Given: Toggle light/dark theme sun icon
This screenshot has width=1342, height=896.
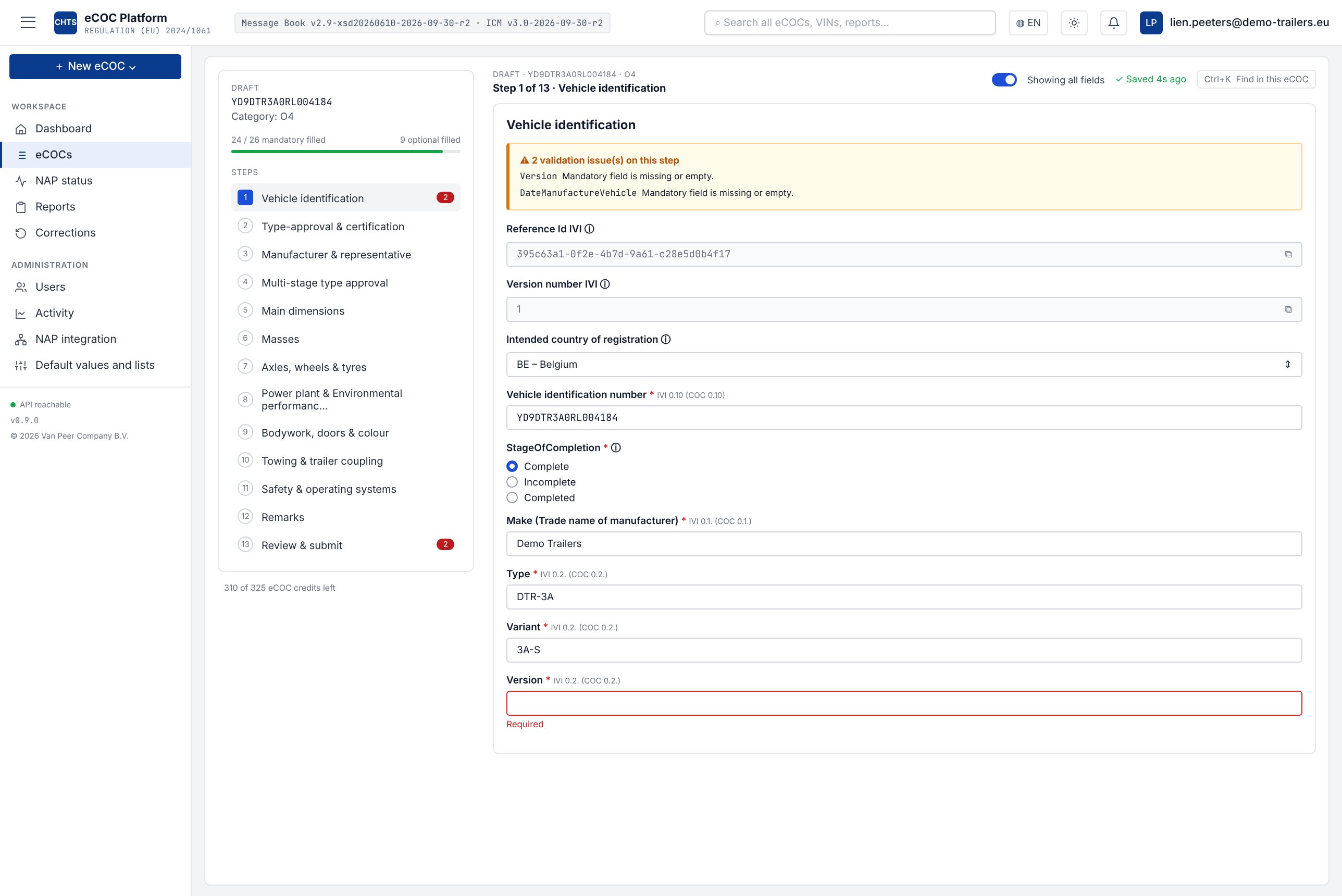Looking at the screenshot, I should click(1074, 23).
